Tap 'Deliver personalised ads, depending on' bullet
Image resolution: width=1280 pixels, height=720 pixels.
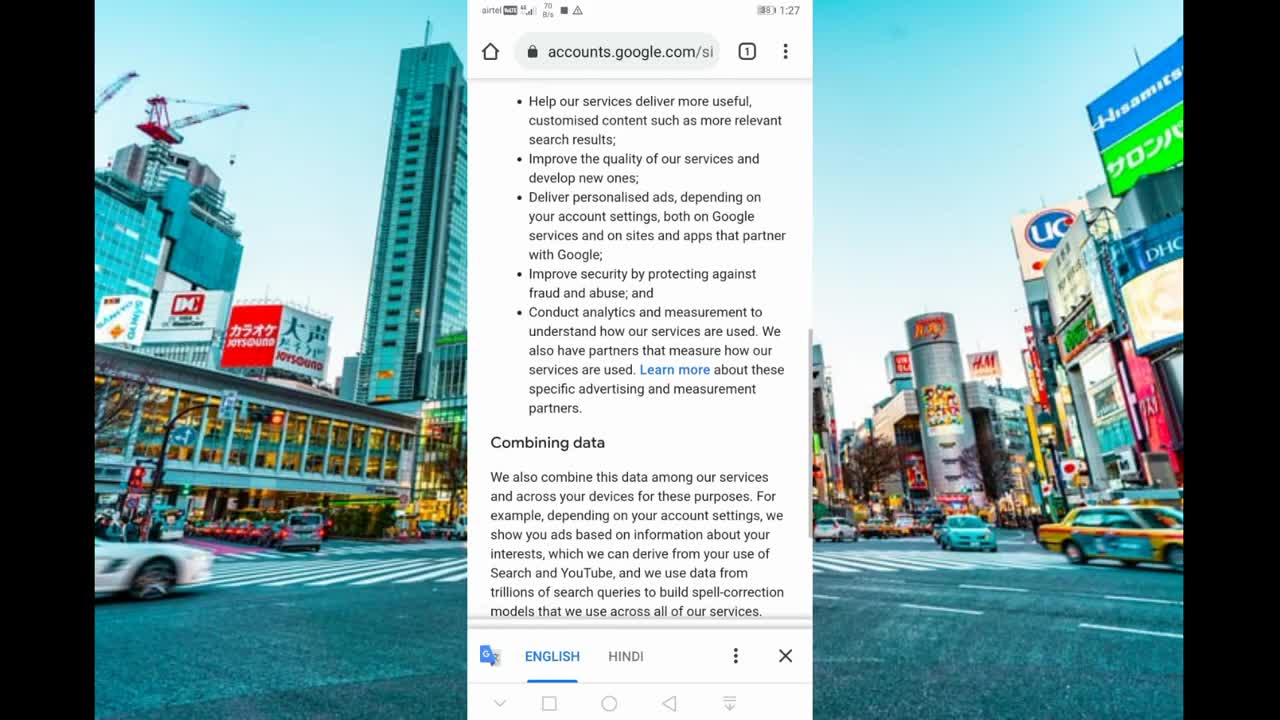click(657, 226)
